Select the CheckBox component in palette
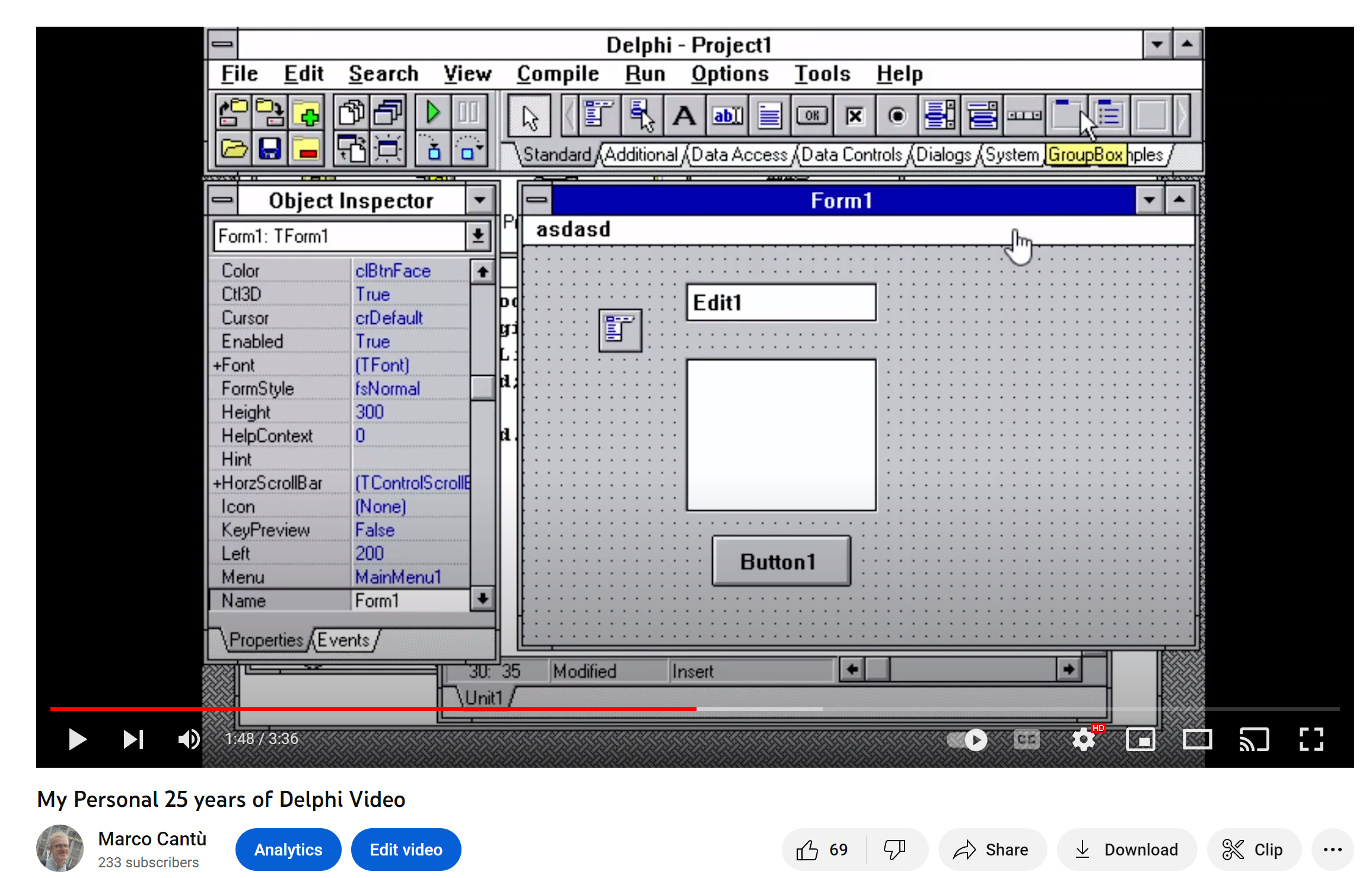This screenshot has height=878, width=1372. (x=855, y=115)
